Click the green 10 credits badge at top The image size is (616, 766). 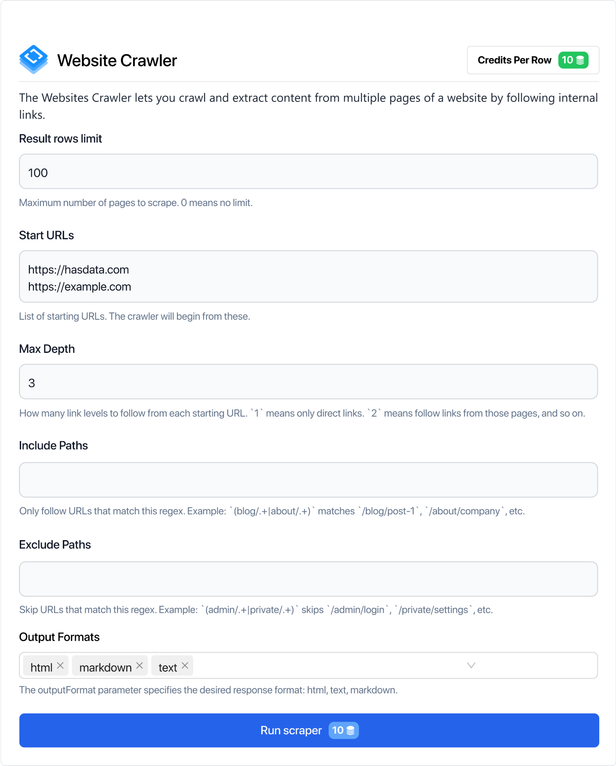(573, 60)
